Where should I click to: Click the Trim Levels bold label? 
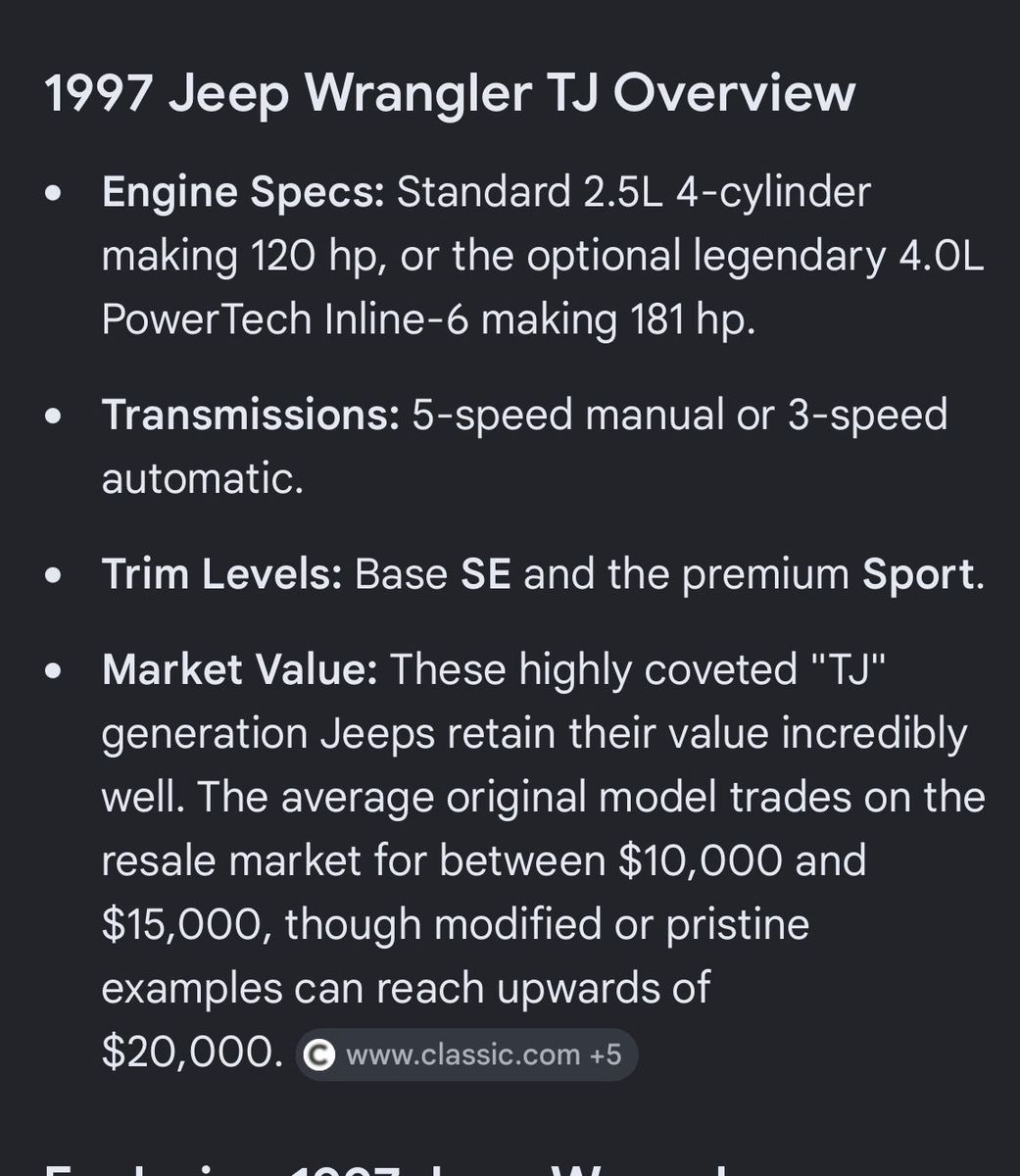(222, 574)
